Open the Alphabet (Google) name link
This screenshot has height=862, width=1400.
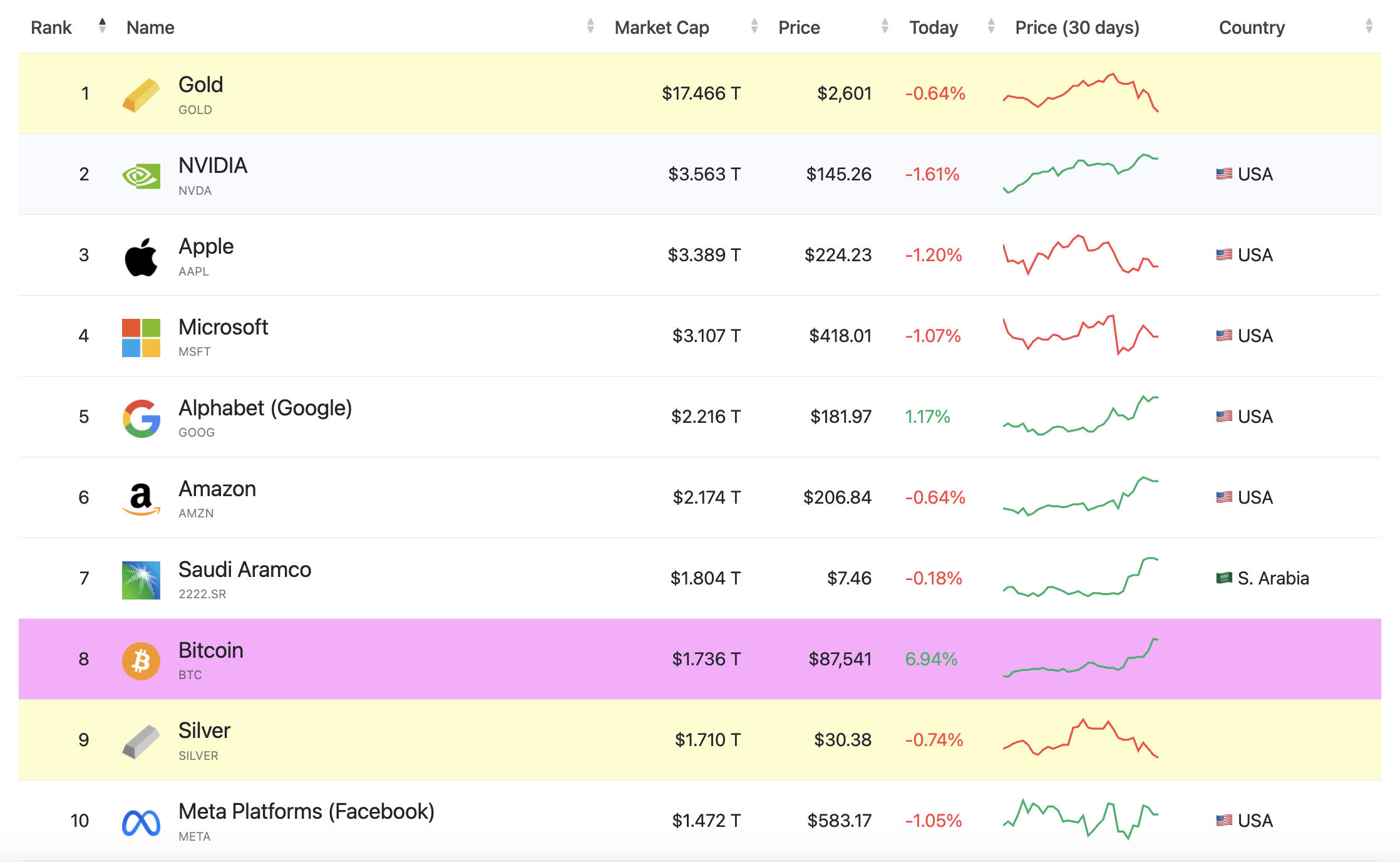click(265, 408)
